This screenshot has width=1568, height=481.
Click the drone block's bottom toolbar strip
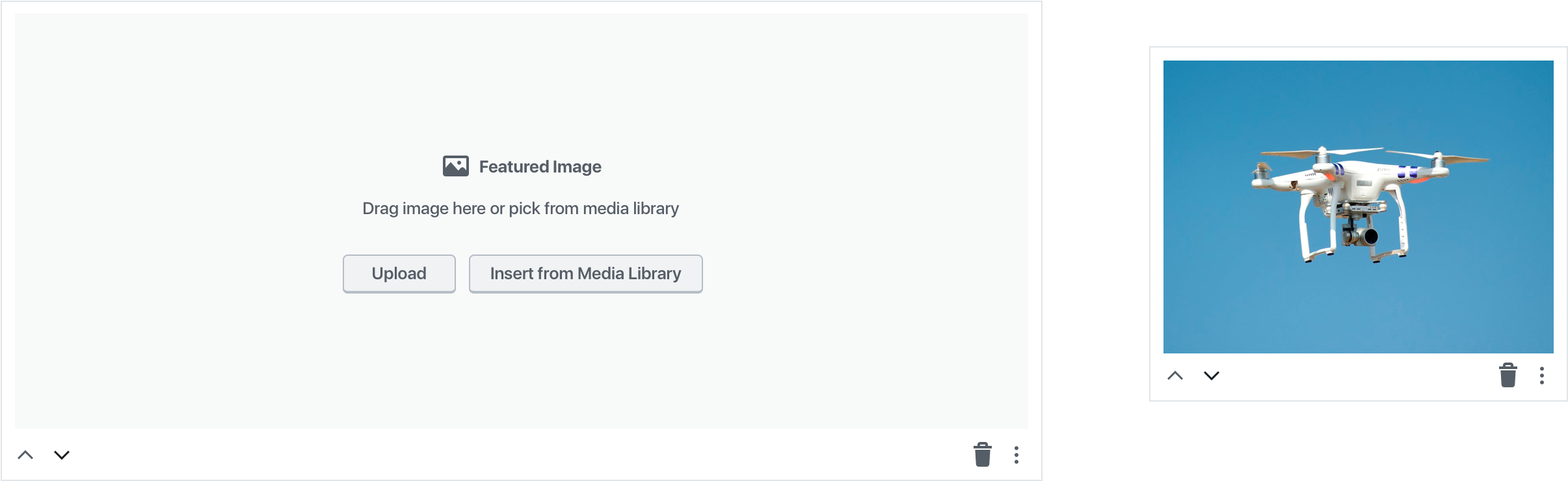coord(1358,376)
